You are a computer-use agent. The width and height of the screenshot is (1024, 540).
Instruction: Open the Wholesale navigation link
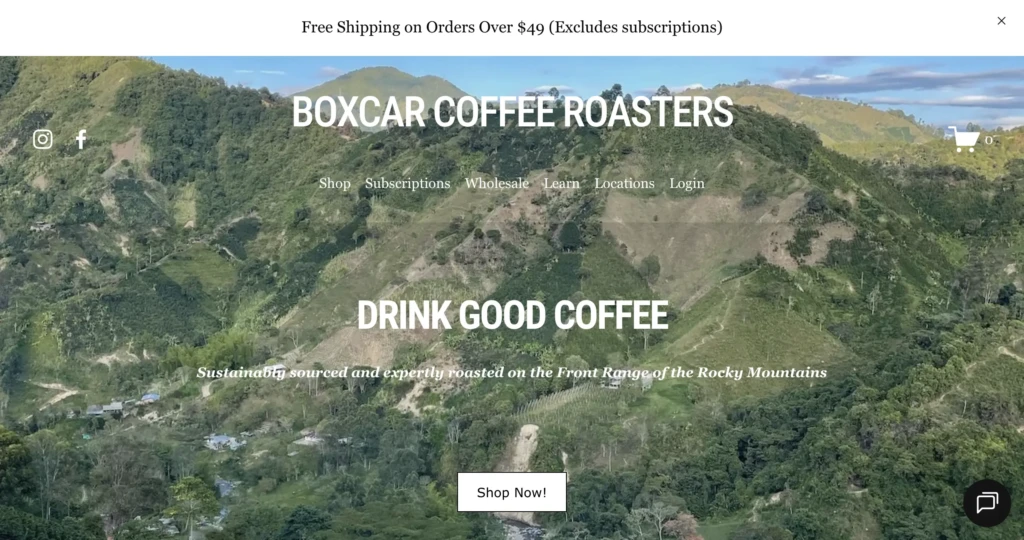click(497, 183)
